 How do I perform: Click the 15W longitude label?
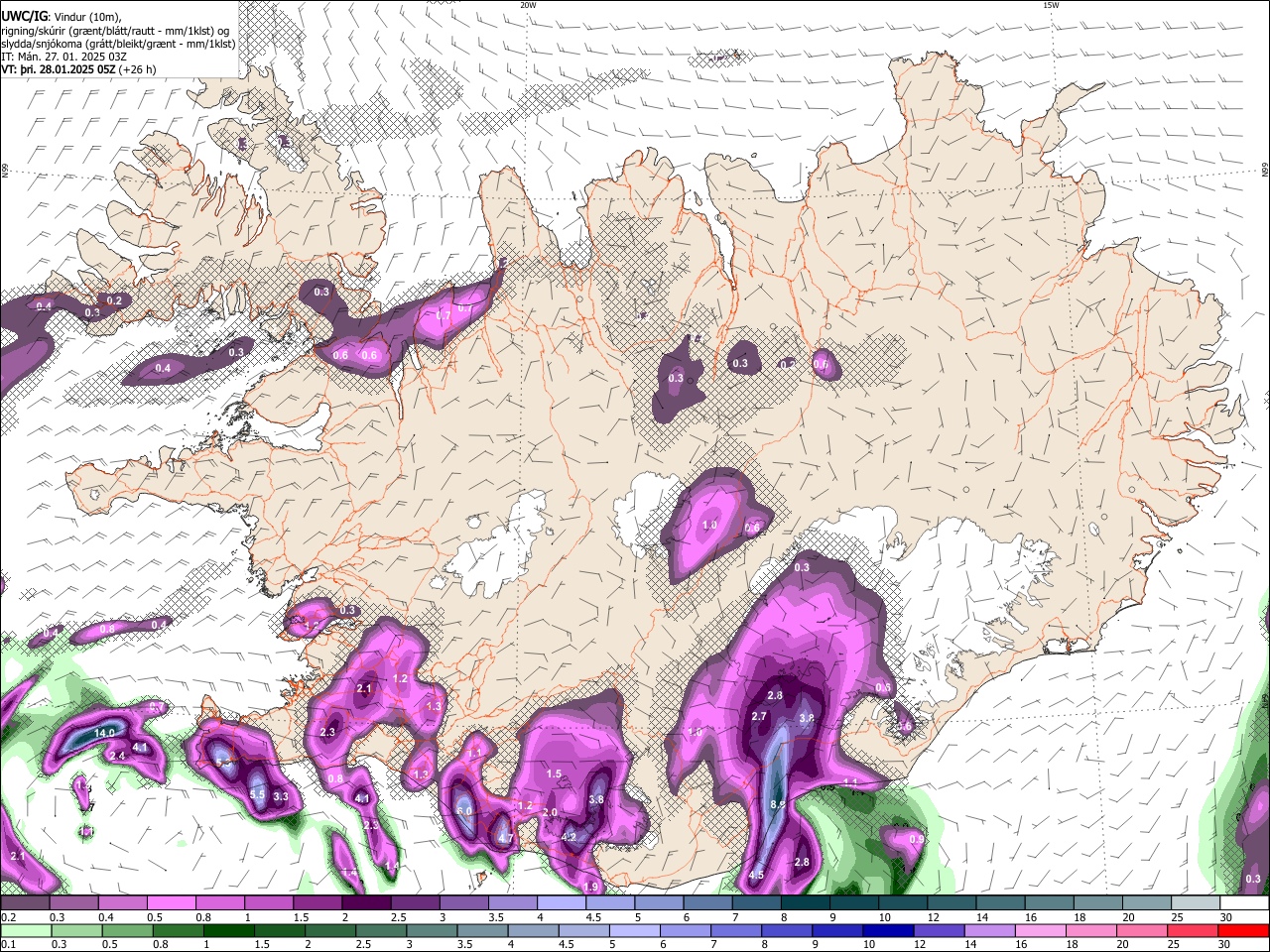(x=1051, y=5)
